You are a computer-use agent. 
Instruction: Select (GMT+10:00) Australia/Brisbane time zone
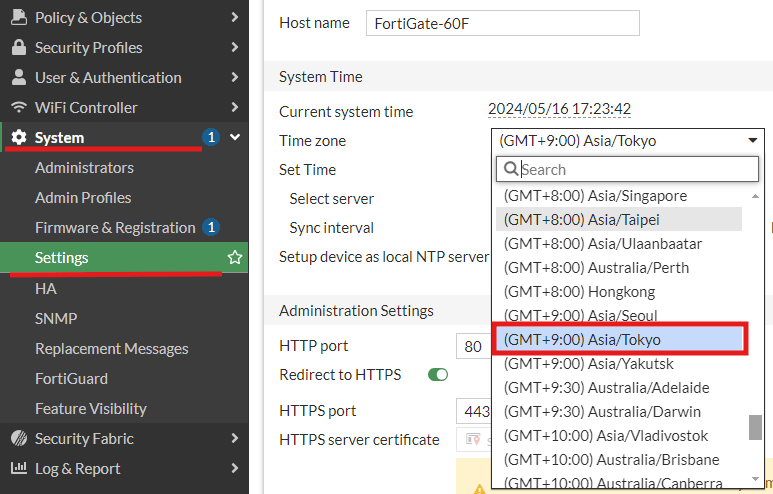619,460
